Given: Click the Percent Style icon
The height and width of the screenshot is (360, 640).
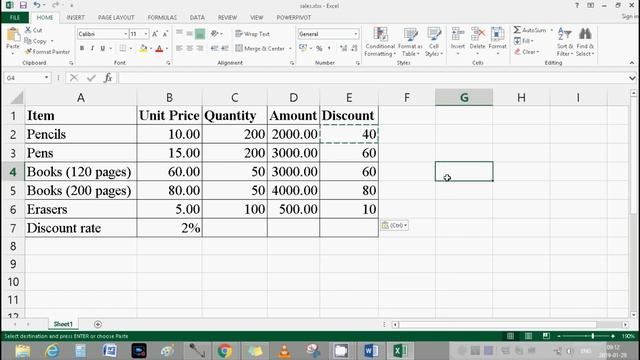Looking at the screenshot, I should point(319,48).
